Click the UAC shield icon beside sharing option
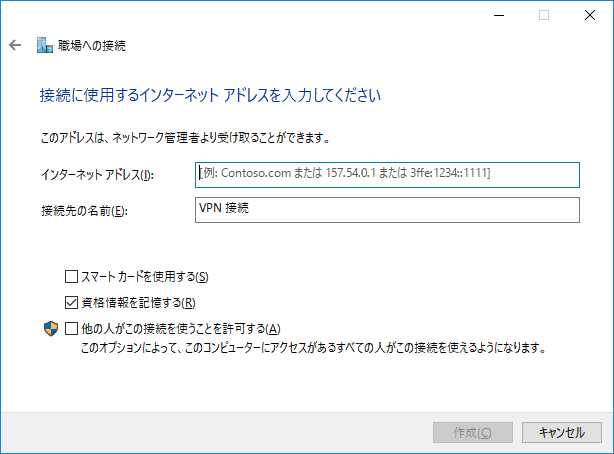614x454 pixels. click(51, 329)
